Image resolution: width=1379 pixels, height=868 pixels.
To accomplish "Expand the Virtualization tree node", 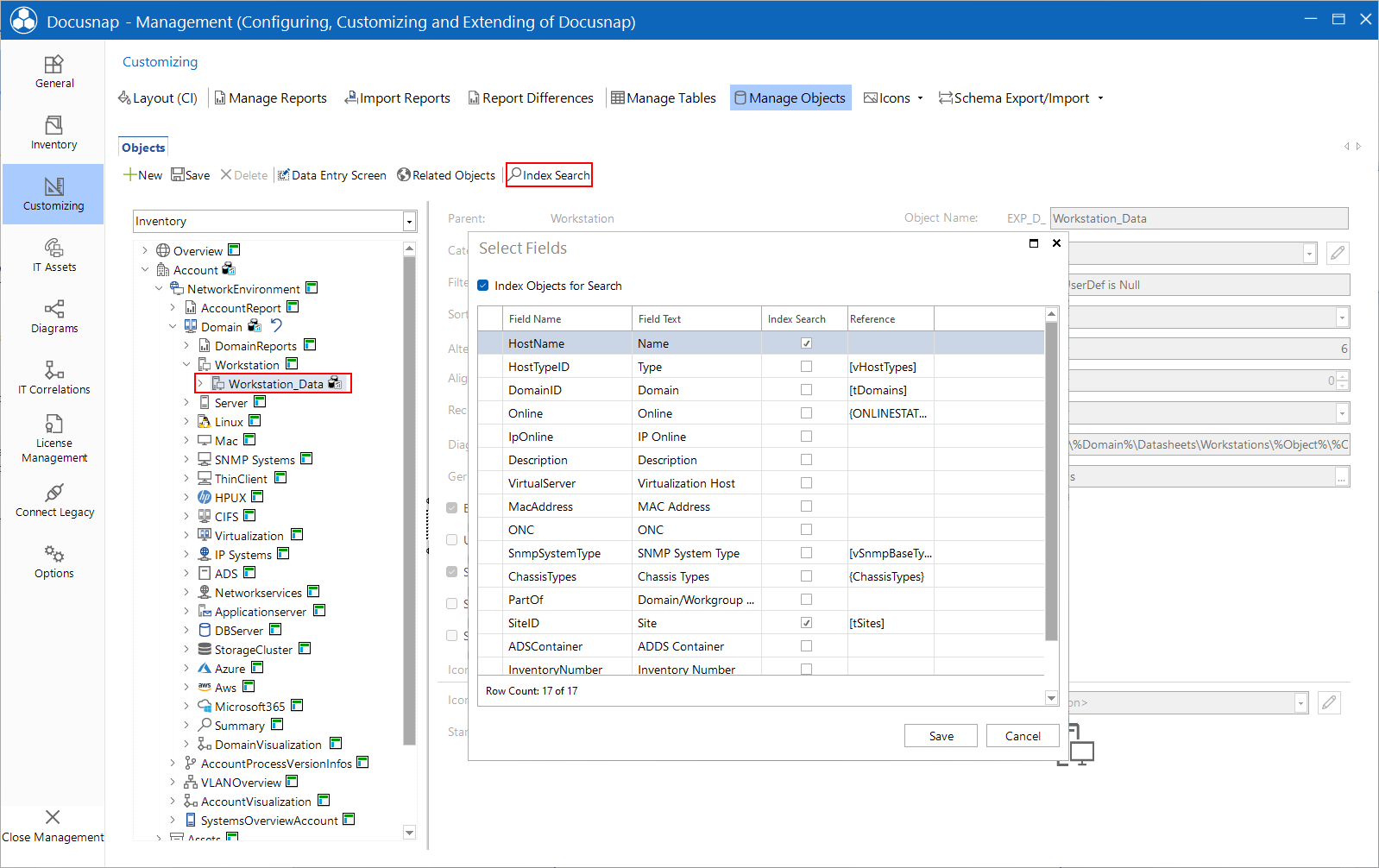I will (186, 536).
